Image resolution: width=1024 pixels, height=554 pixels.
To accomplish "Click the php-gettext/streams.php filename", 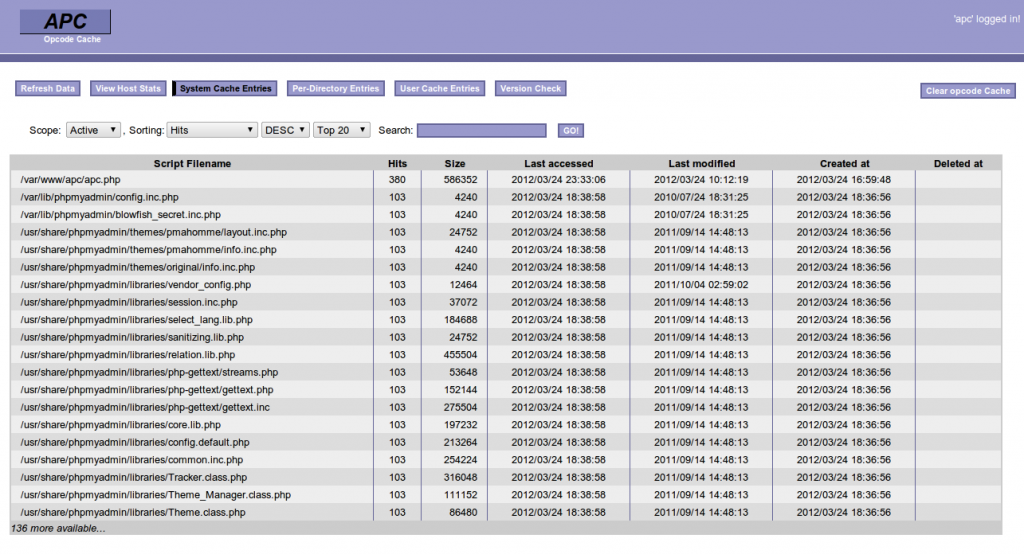I will (x=149, y=373).
